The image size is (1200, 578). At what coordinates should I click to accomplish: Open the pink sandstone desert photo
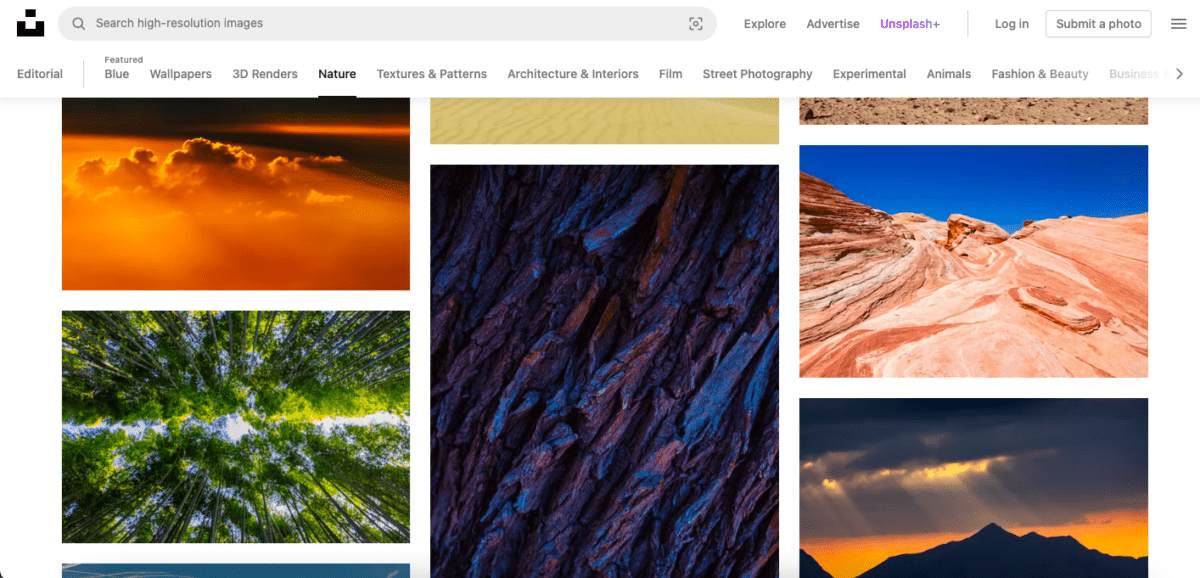(973, 261)
